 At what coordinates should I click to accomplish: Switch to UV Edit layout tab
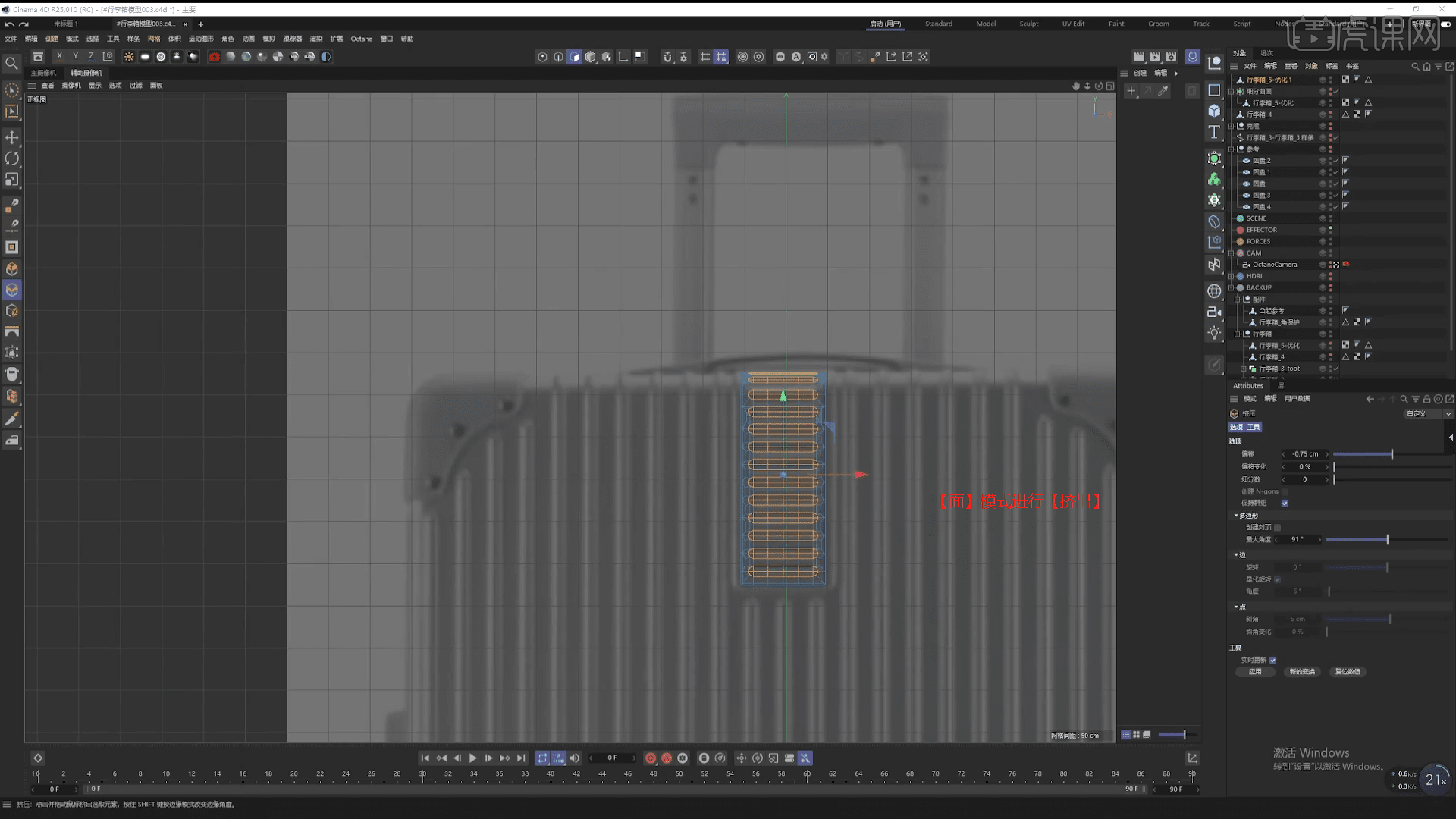1073,24
